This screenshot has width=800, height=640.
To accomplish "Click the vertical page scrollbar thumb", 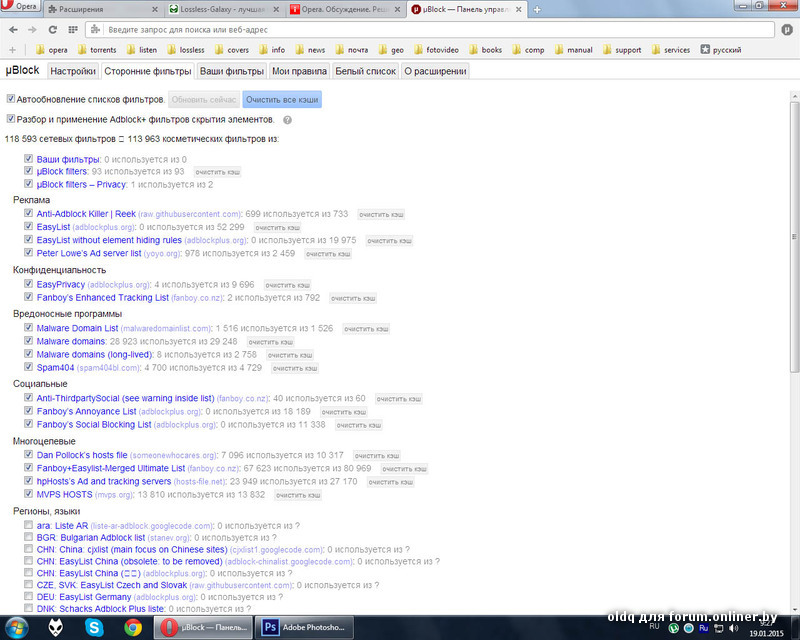I will click(x=794, y=236).
